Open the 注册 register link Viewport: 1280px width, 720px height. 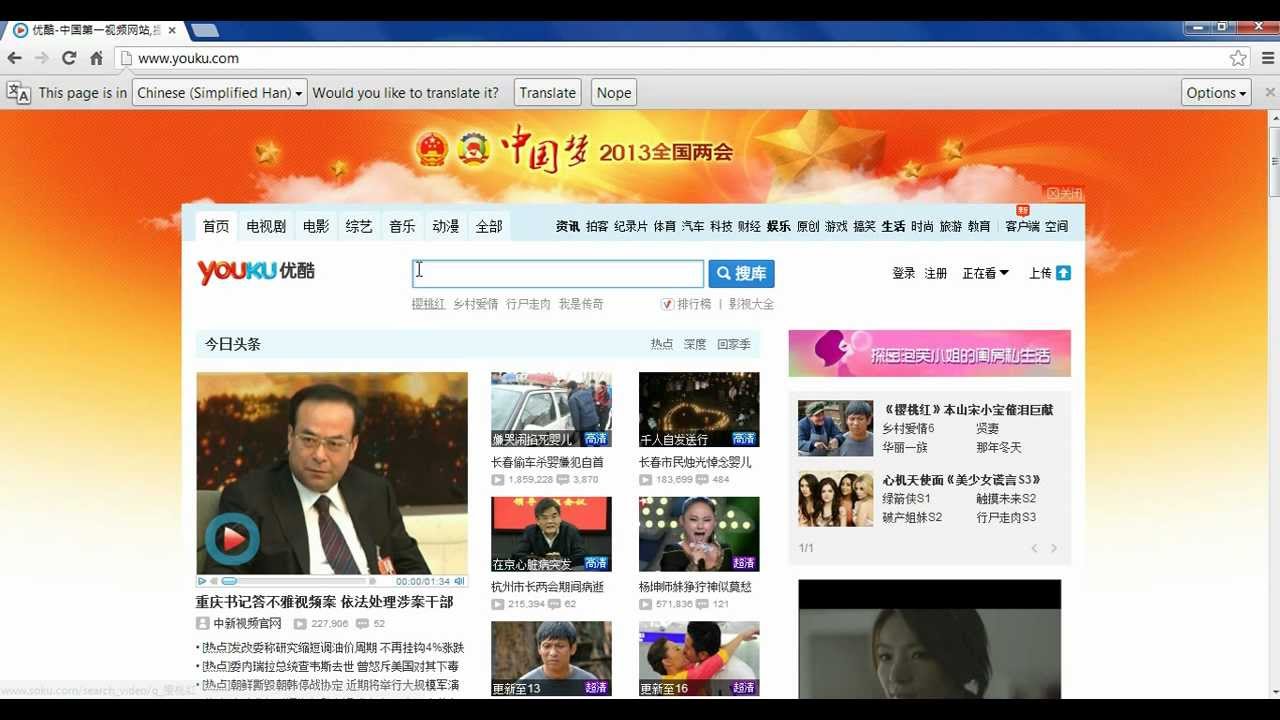tap(936, 273)
